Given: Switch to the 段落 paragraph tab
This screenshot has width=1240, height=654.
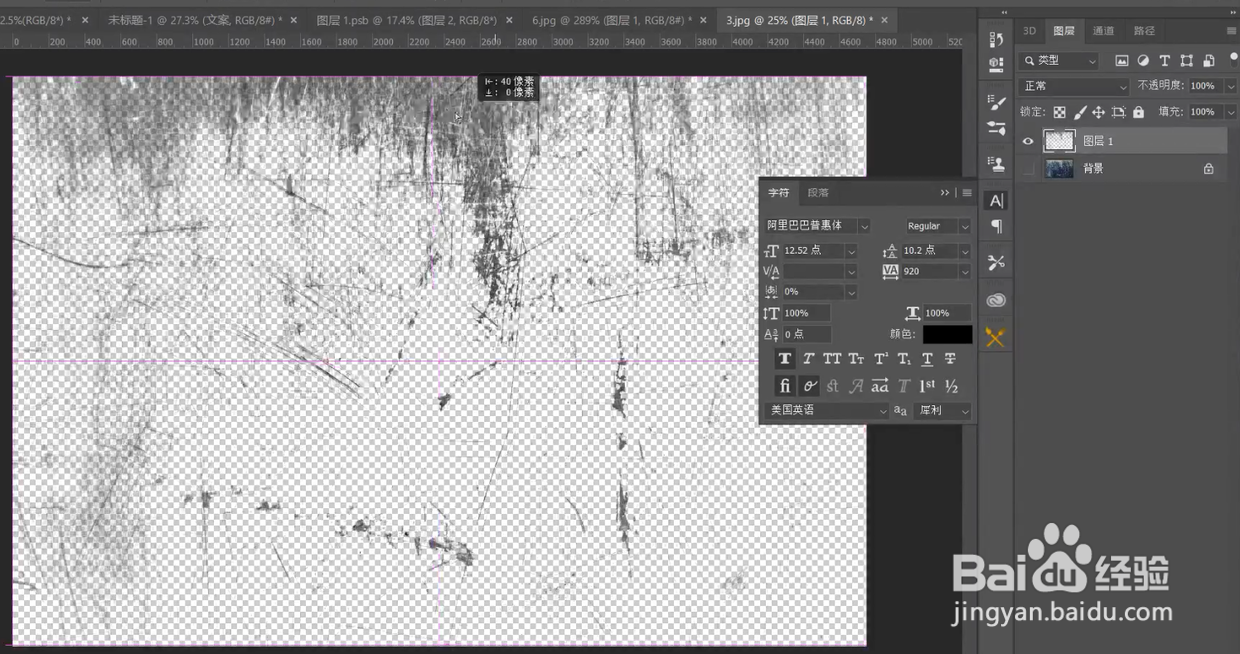Looking at the screenshot, I should pyautogui.click(x=818, y=193).
